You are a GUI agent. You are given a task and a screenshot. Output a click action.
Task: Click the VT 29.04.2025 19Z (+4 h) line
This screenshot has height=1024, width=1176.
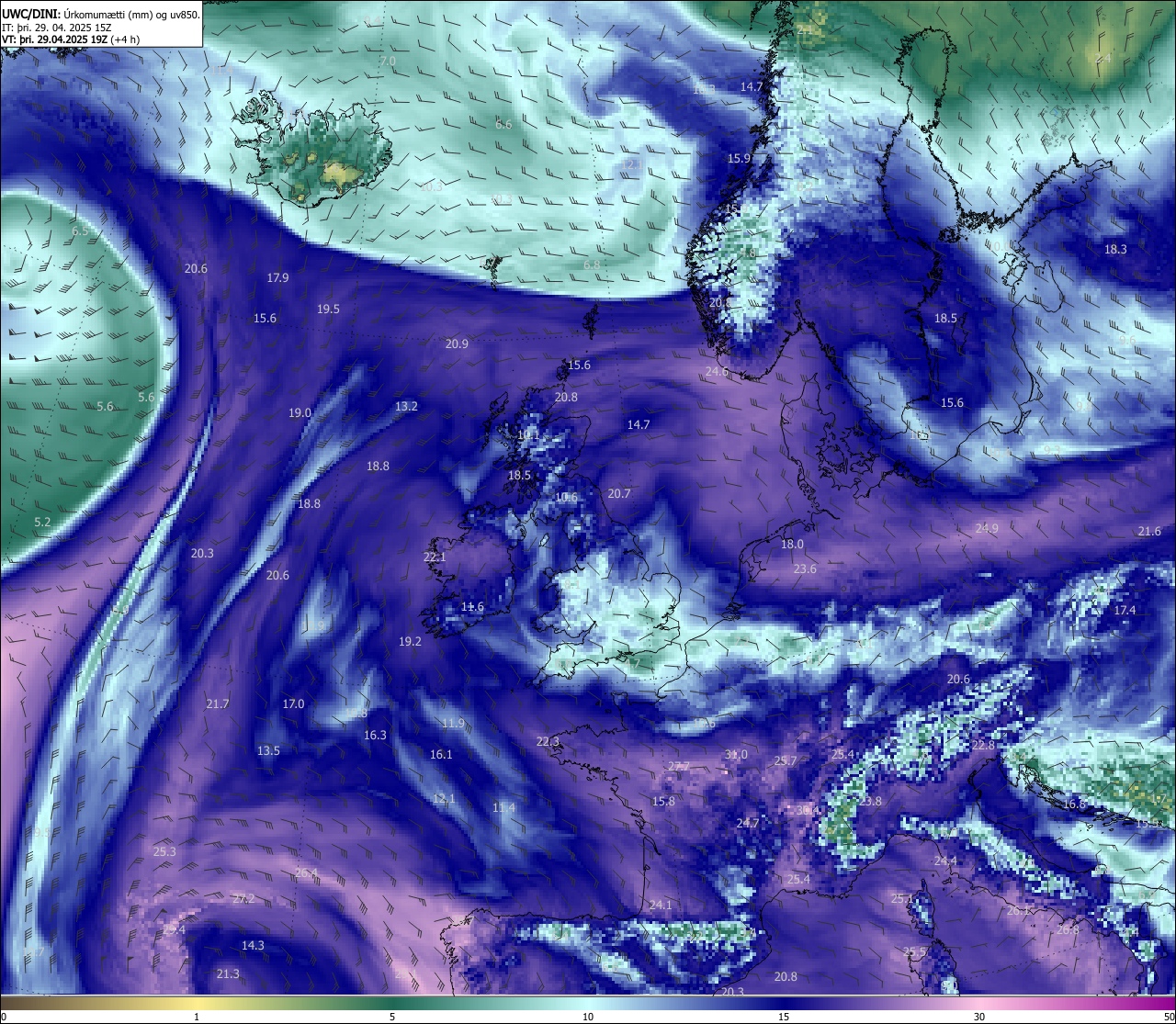pos(71,39)
